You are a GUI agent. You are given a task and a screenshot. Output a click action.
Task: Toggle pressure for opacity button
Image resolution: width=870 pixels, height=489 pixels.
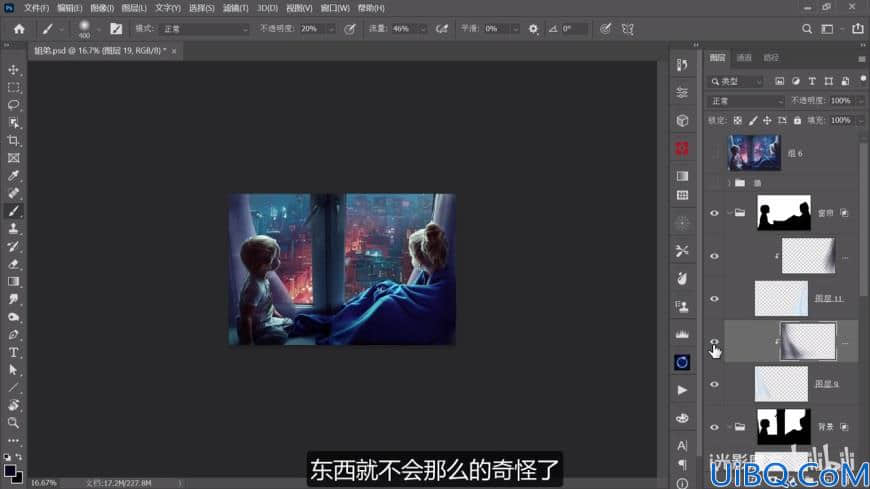pyautogui.click(x=350, y=29)
